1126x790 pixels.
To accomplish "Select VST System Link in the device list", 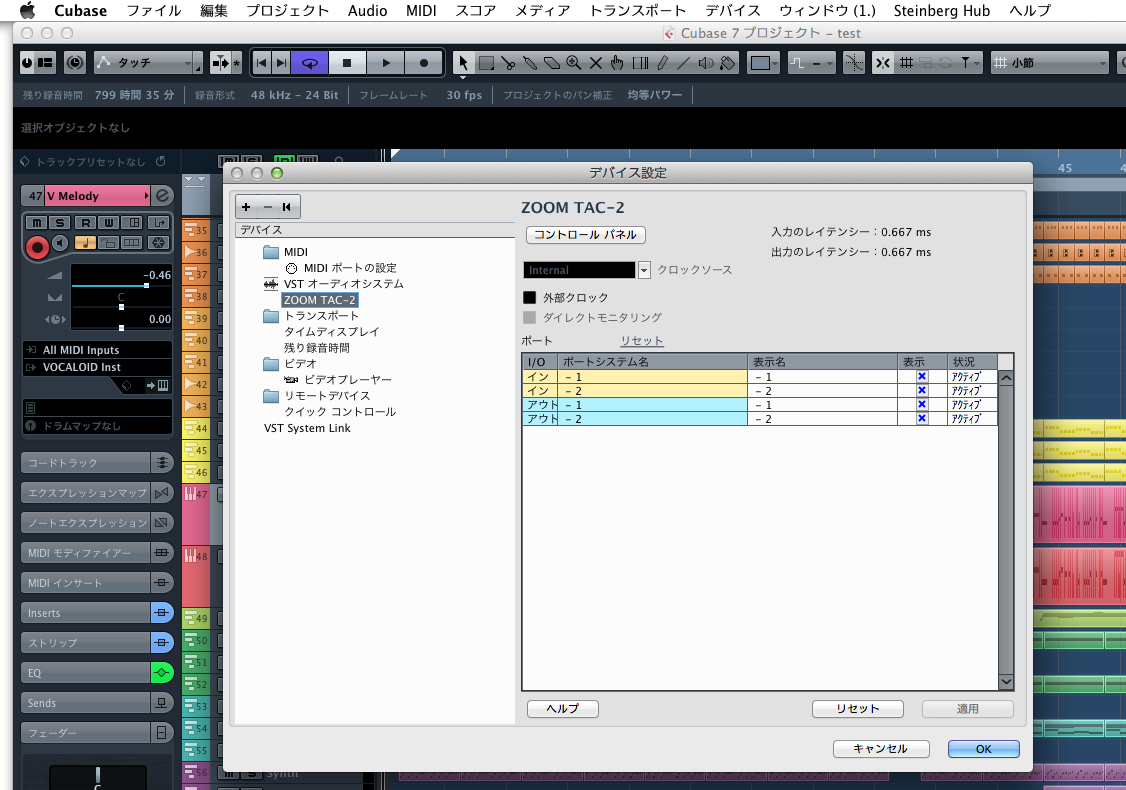I will (x=307, y=428).
